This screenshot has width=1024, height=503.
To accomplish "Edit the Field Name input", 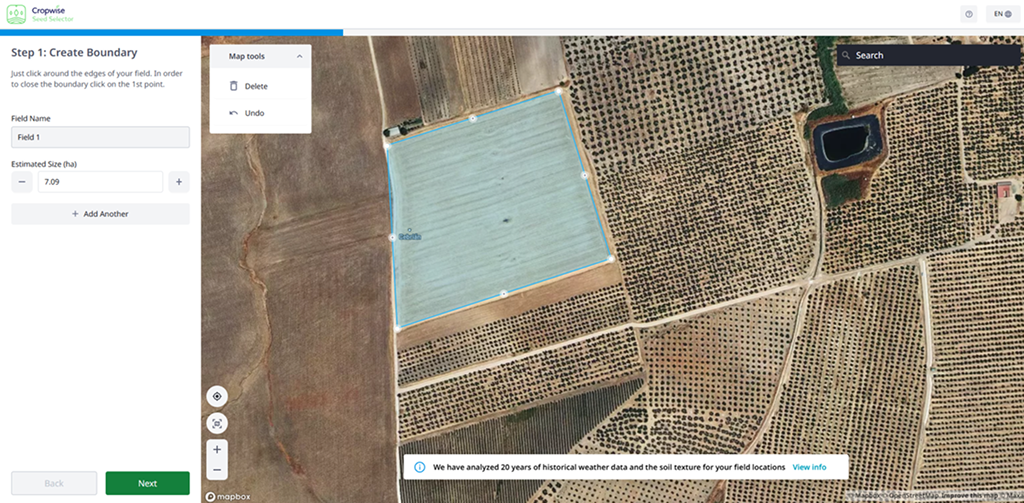I will (101, 137).
